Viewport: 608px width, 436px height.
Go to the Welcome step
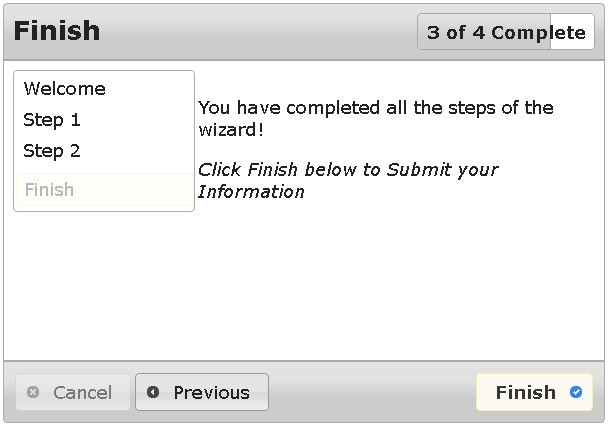[64, 89]
